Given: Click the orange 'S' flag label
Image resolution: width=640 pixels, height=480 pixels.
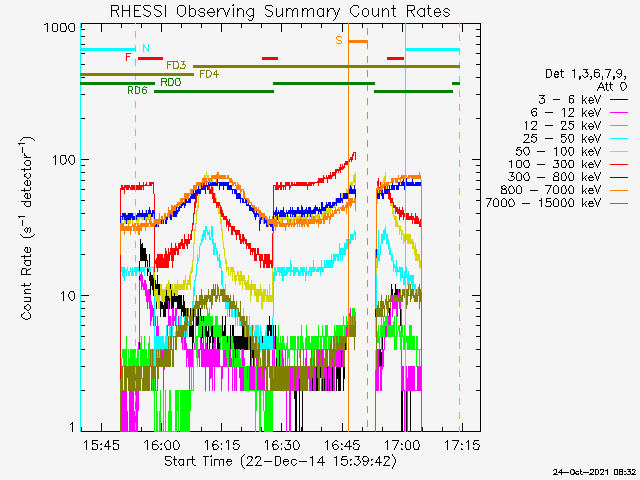Looking at the screenshot, I should pyautogui.click(x=339, y=40).
